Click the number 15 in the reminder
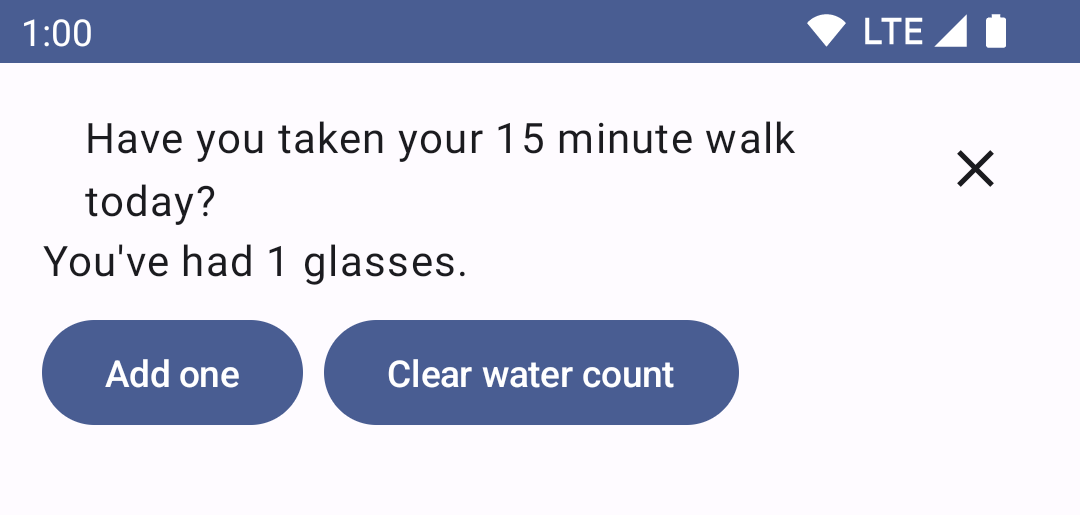This screenshot has width=1080, height=515. pyautogui.click(x=520, y=139)
